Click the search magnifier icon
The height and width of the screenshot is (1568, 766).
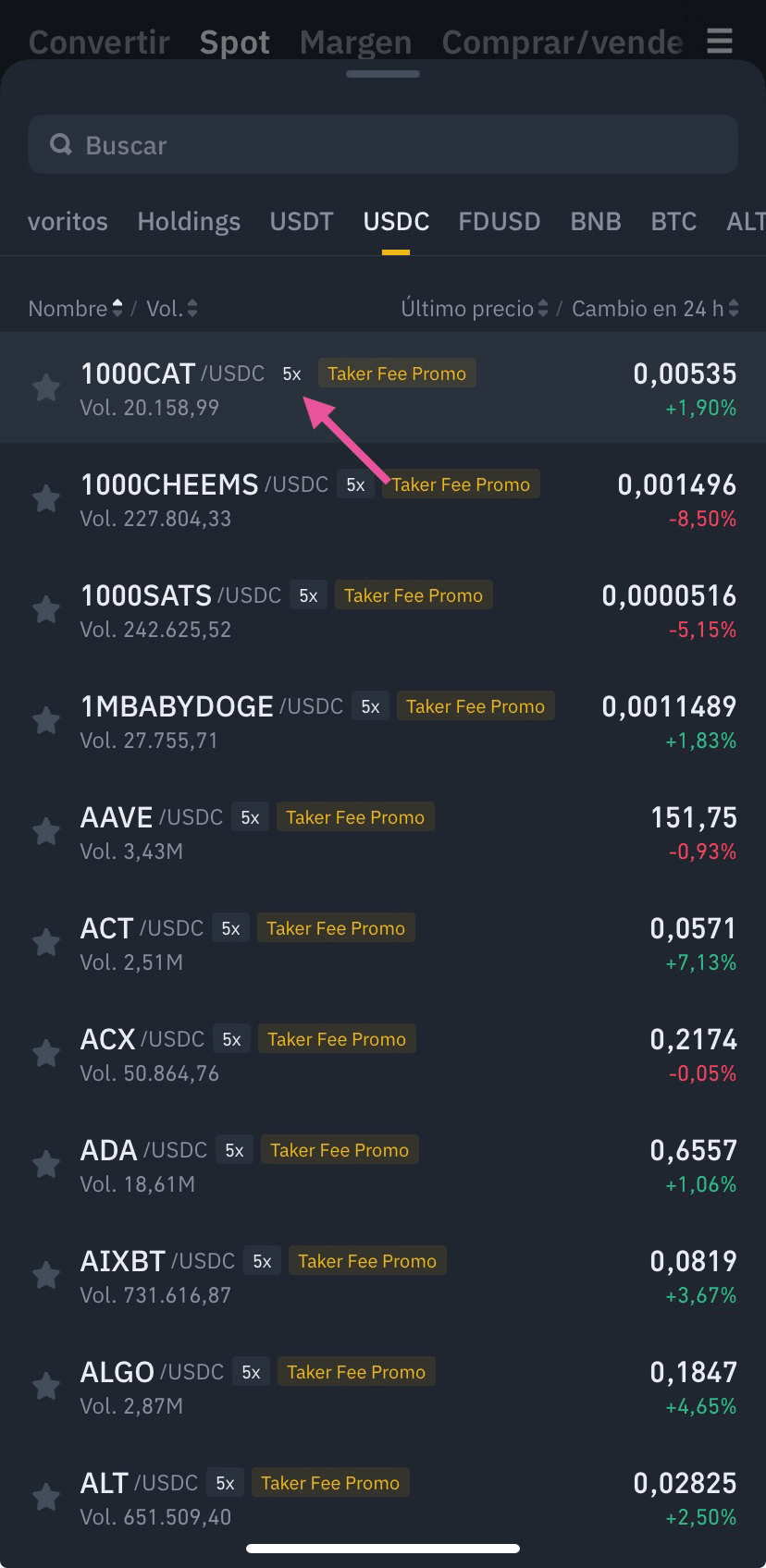tap(61, 144)
